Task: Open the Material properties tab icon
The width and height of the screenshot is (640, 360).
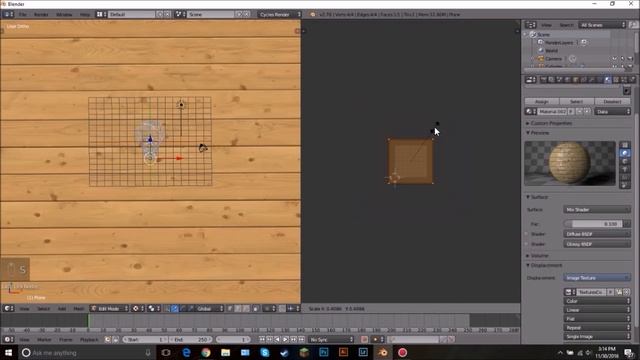Action: click(608, 80)
